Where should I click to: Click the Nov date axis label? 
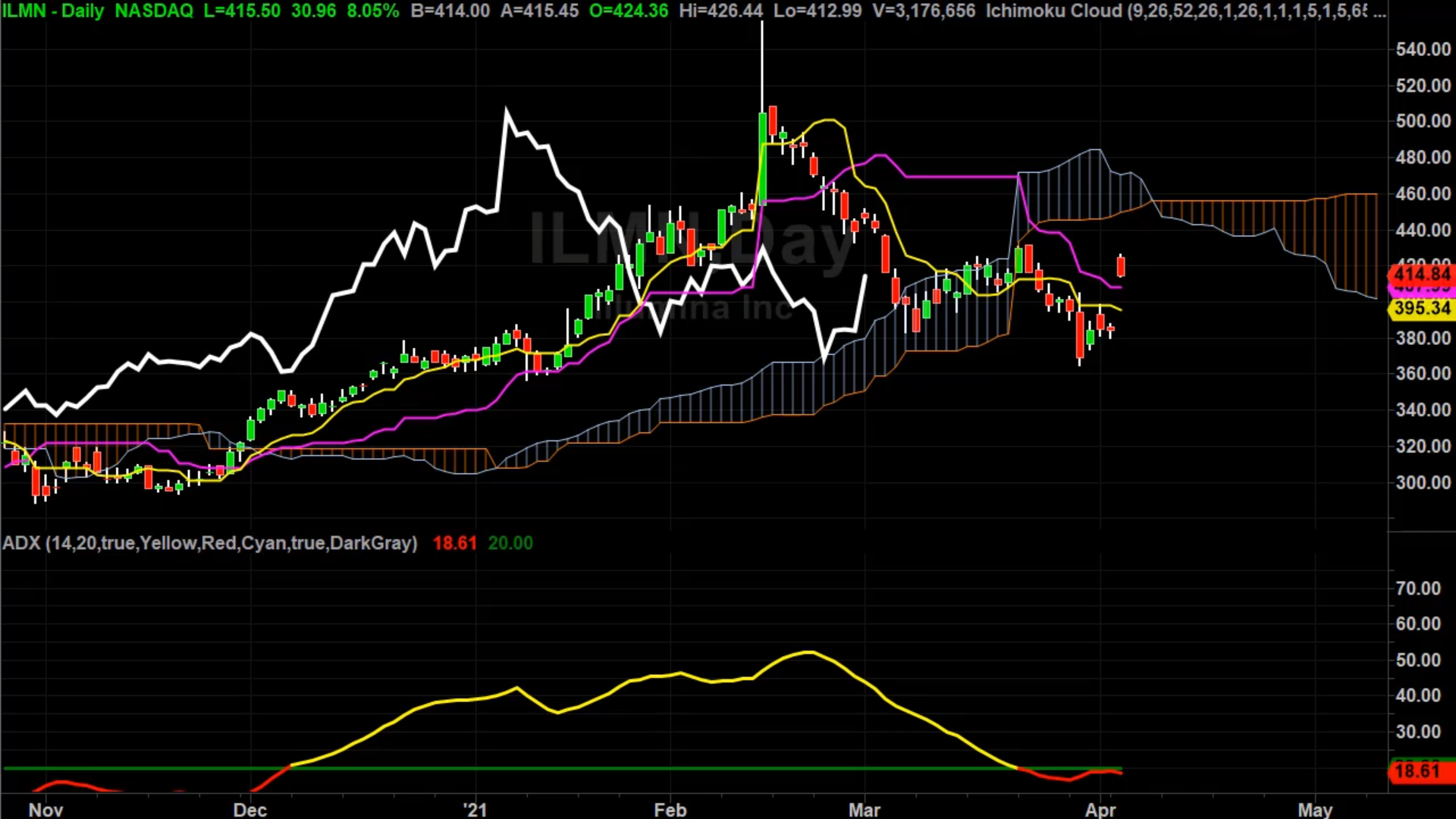(x=45, y=809)
